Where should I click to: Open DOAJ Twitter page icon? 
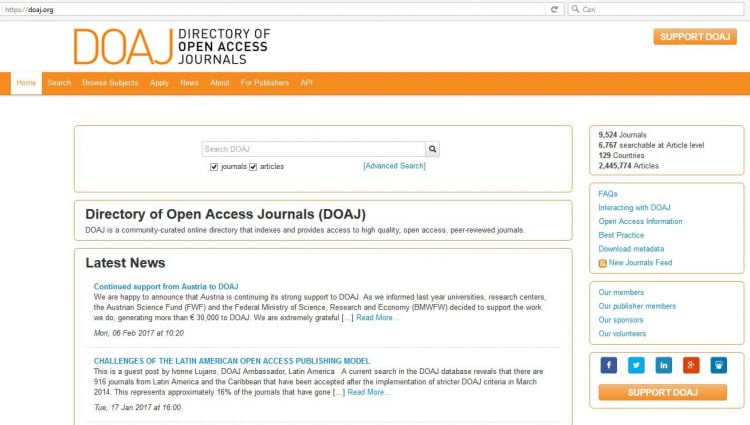pyautogui.click(x=636, y=365)
